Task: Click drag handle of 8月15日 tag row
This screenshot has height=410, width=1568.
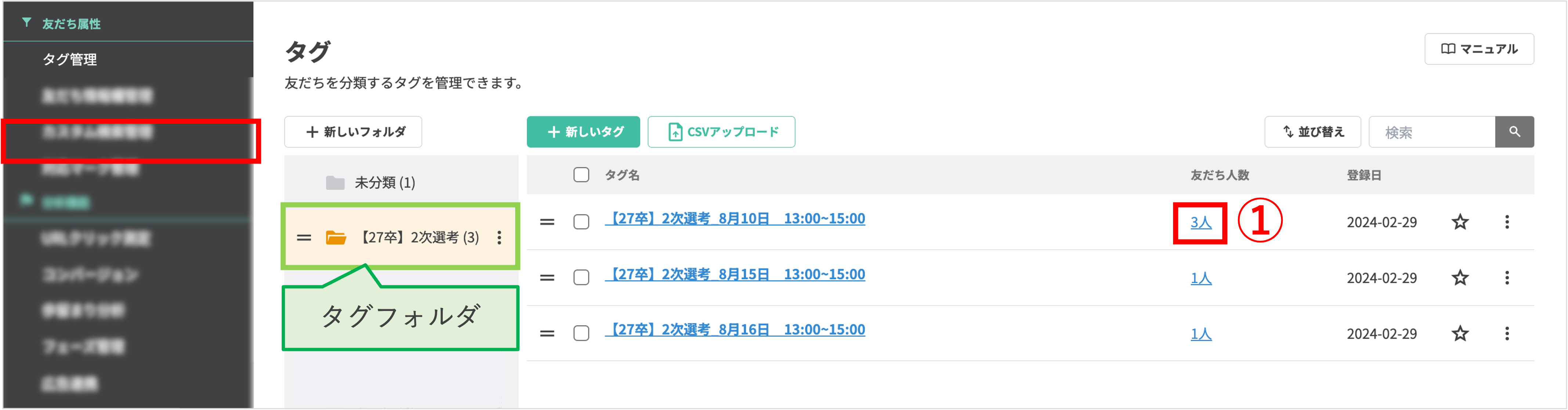Action: coord(547,278)
